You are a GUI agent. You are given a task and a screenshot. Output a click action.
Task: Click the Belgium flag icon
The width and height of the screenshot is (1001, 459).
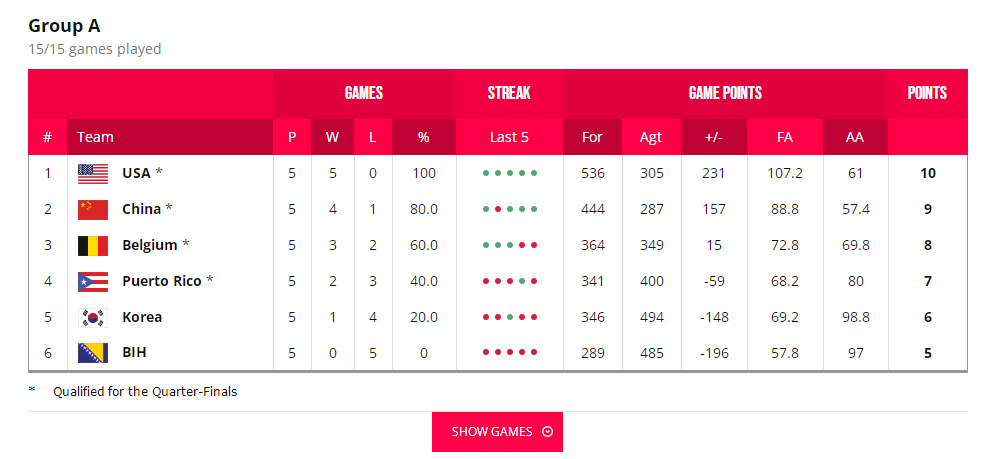click(x=93, y=245)
